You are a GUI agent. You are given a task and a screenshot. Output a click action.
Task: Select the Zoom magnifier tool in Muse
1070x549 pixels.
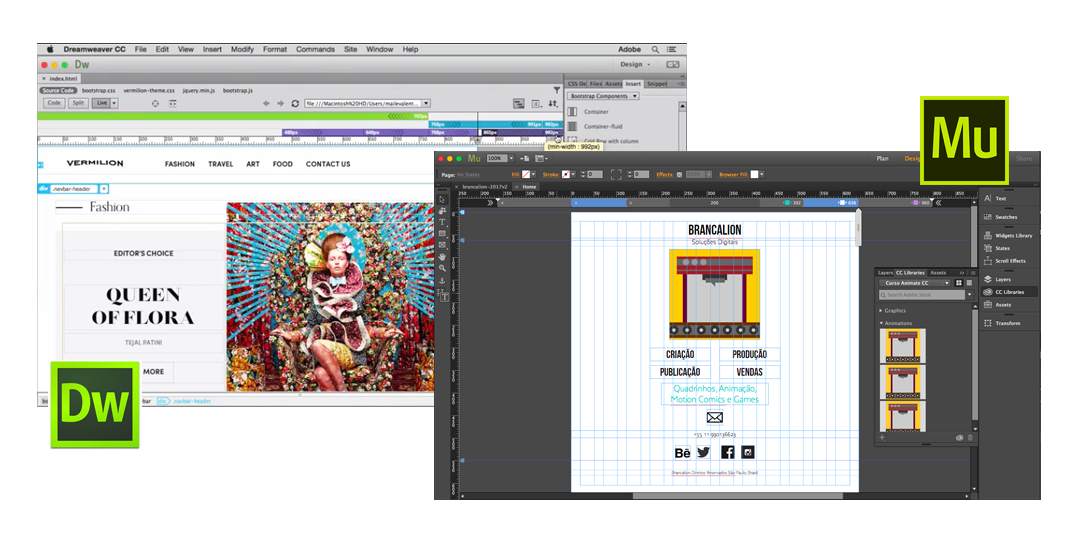(442, 268)
